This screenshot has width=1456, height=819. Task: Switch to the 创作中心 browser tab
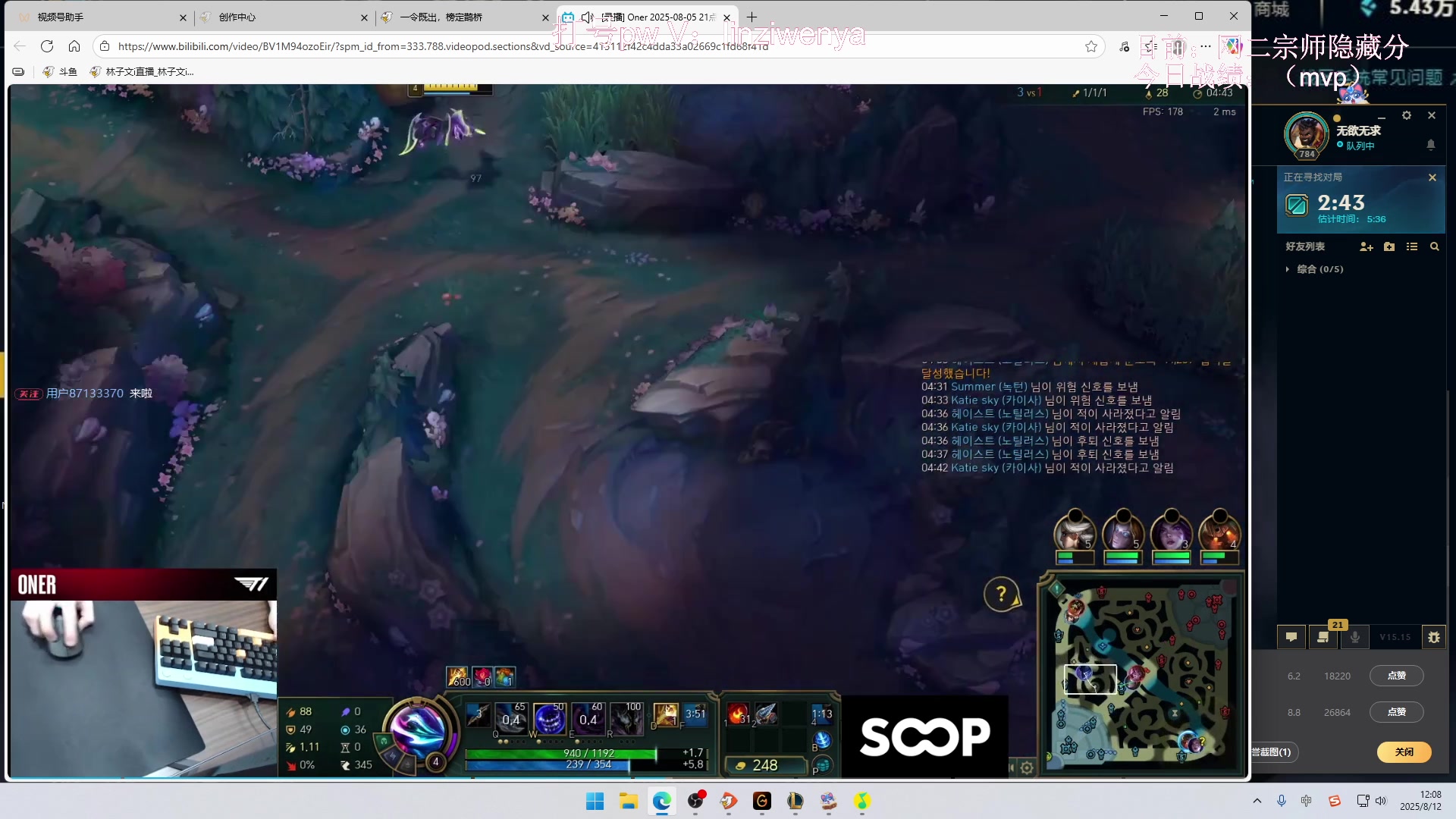(281, 17)
